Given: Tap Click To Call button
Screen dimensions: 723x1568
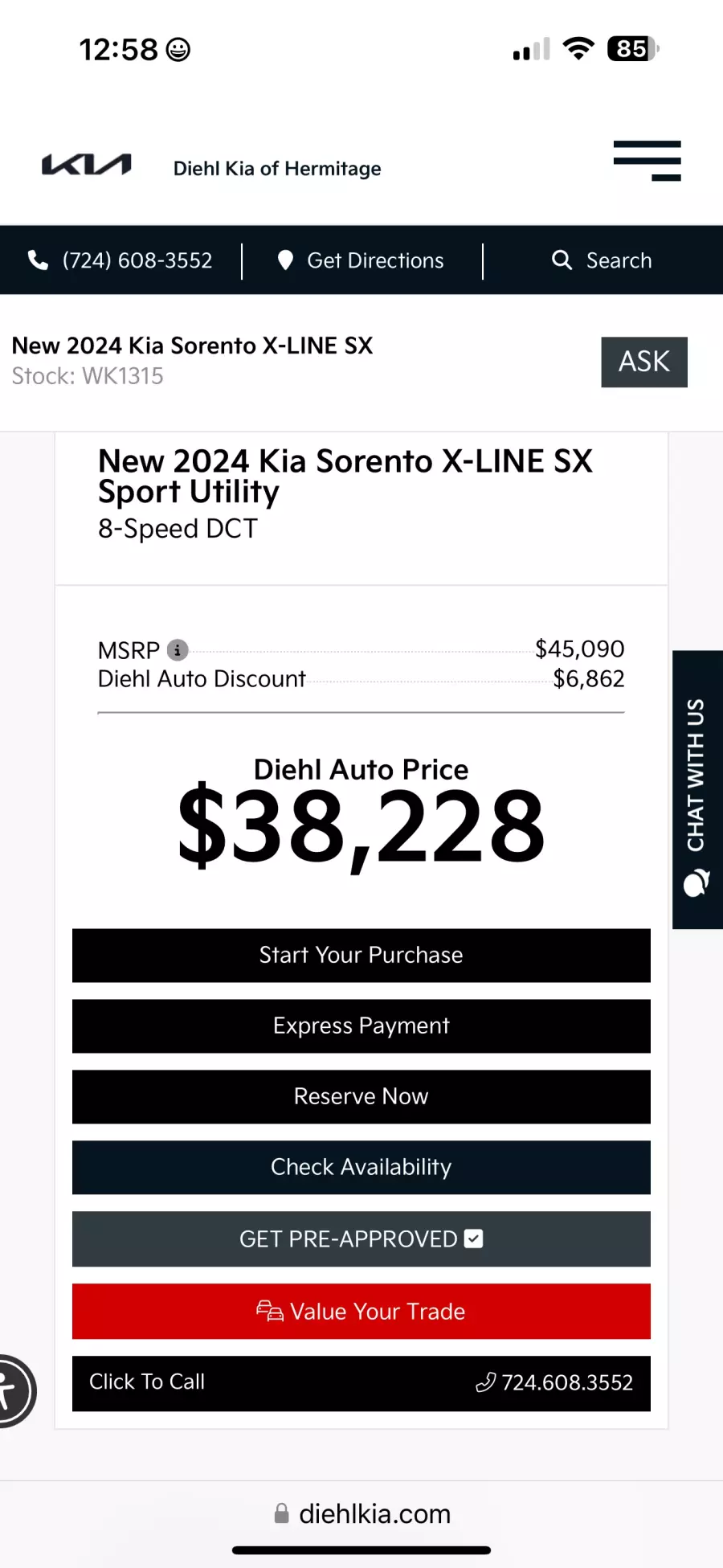Looking at the screenshot, I should coord(361,1382).
